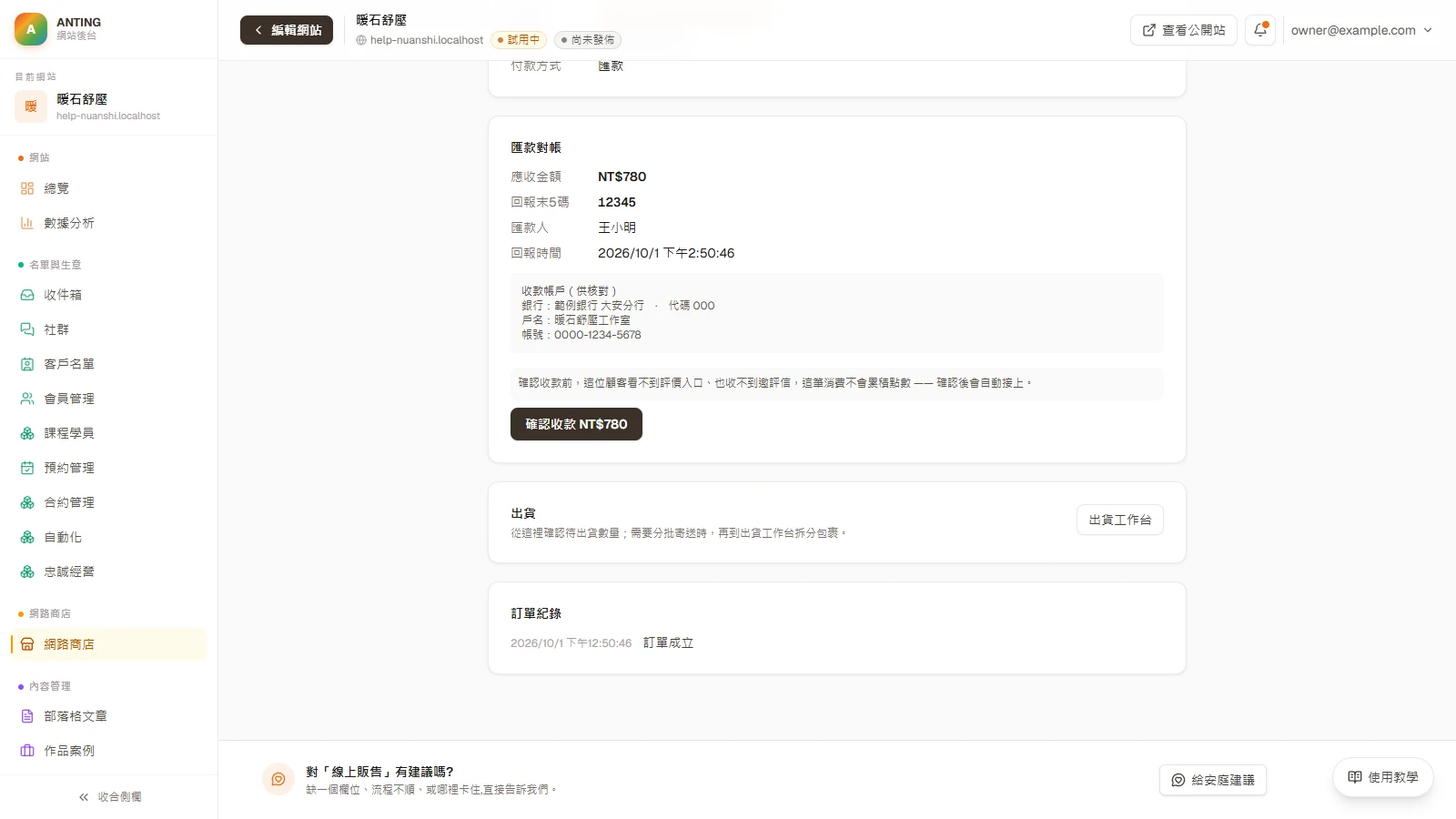Click 應收金額 NT$780 value
The width and height of the screenshot is (1456, 819).
622,177
